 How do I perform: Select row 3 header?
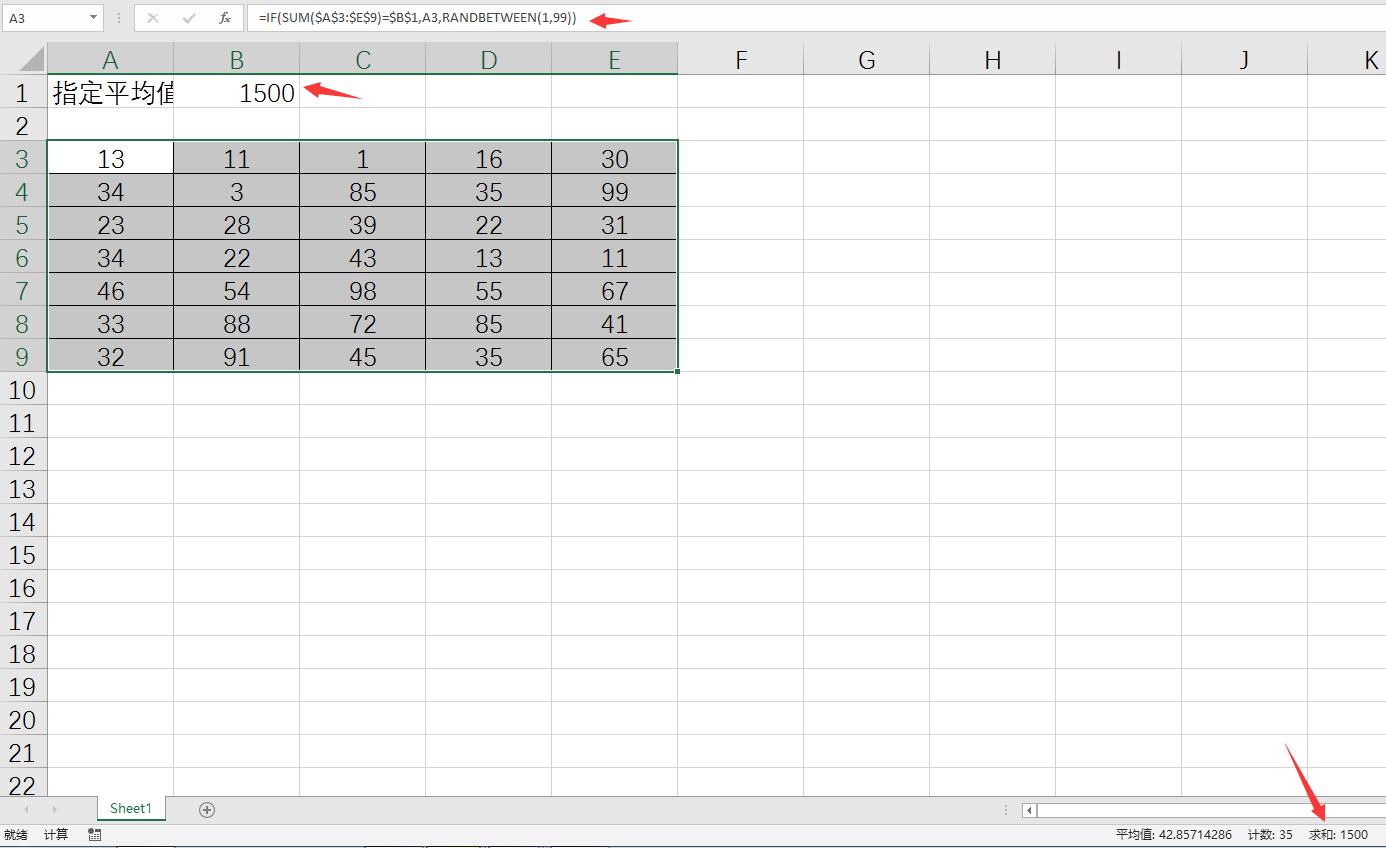(x=23, y=158)
